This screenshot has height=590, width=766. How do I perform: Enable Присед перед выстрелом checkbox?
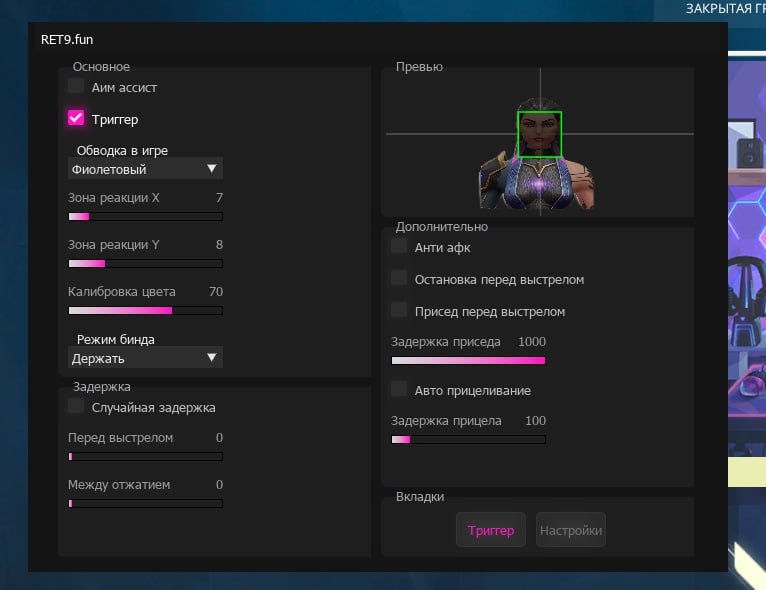(399, 310)
